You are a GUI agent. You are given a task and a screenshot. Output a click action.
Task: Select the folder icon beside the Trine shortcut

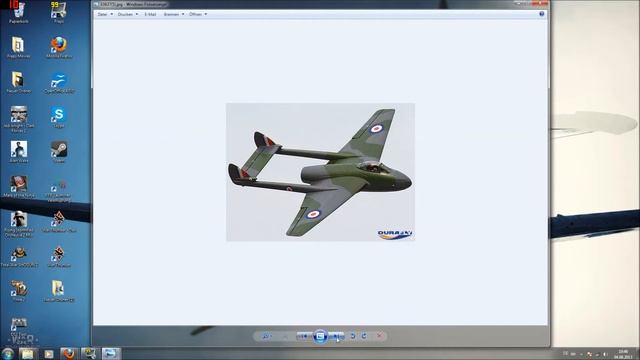[59, 291]
